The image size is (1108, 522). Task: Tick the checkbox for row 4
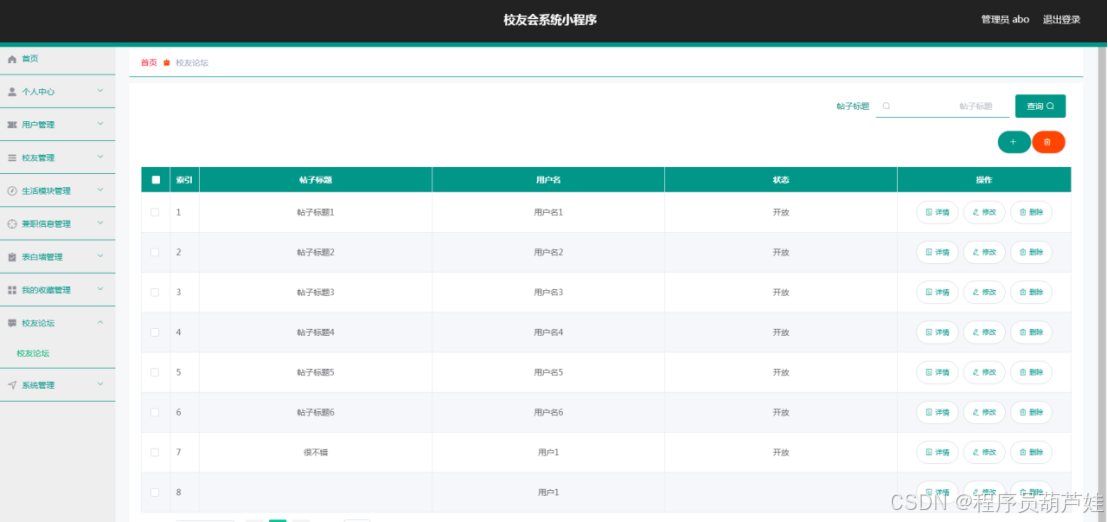[155, 332]
